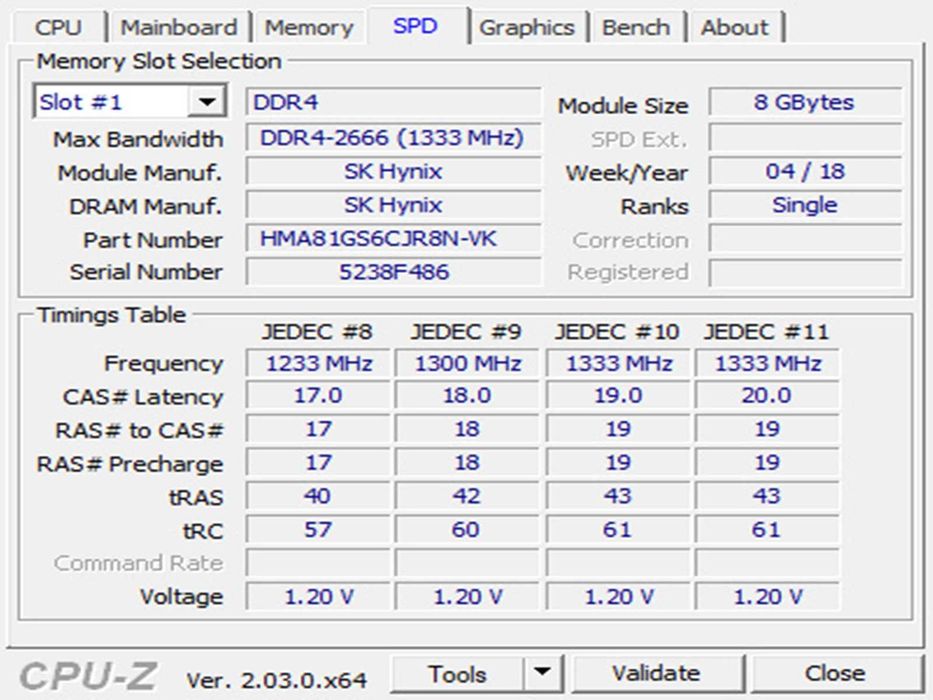Open the Graphics tab
Image resolution: width=933 pixels, height=700 pixels.
tap(527, 27)
